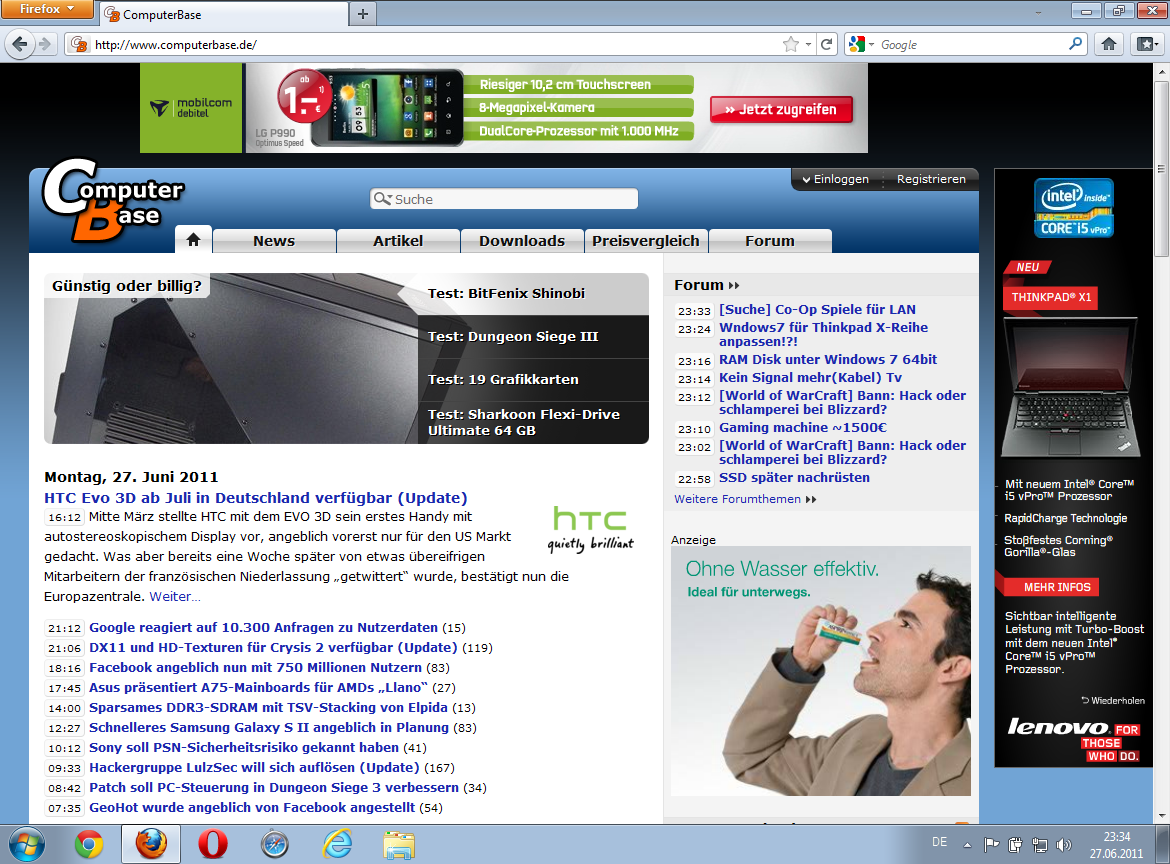Click the network tray icon
The image size is (1170, 864).
1039,845
